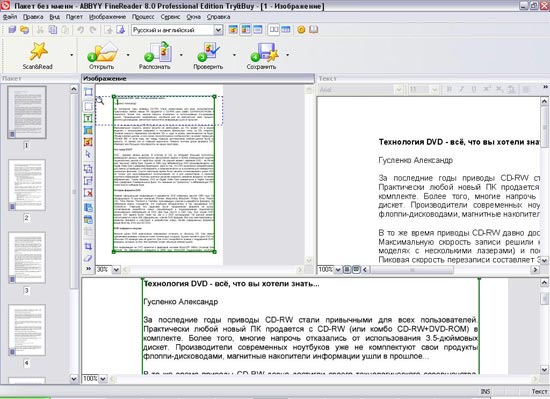
Task: Open the 30% image zoom dropdown
Action: (116, 270)
